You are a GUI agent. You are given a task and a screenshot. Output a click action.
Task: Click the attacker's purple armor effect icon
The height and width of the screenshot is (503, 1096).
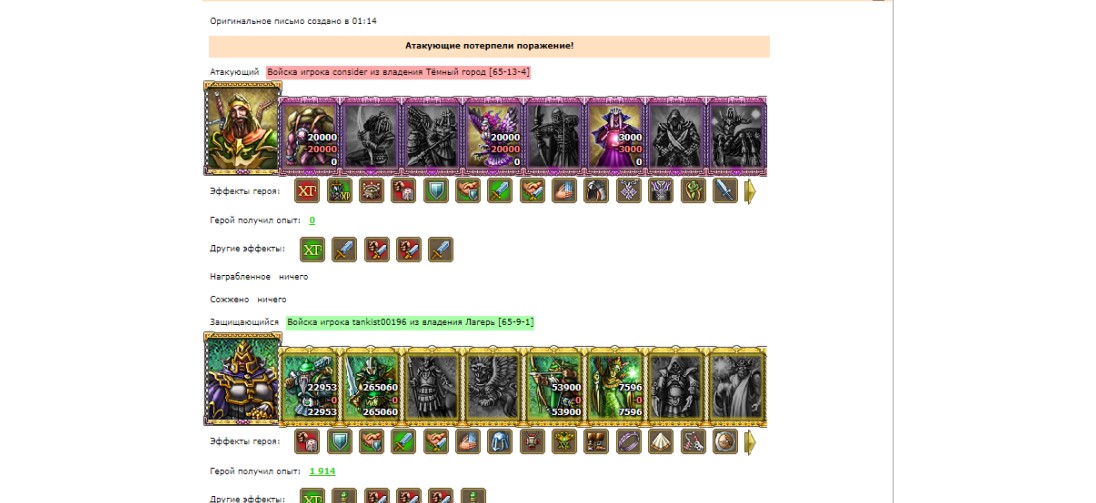click(661, 191)
